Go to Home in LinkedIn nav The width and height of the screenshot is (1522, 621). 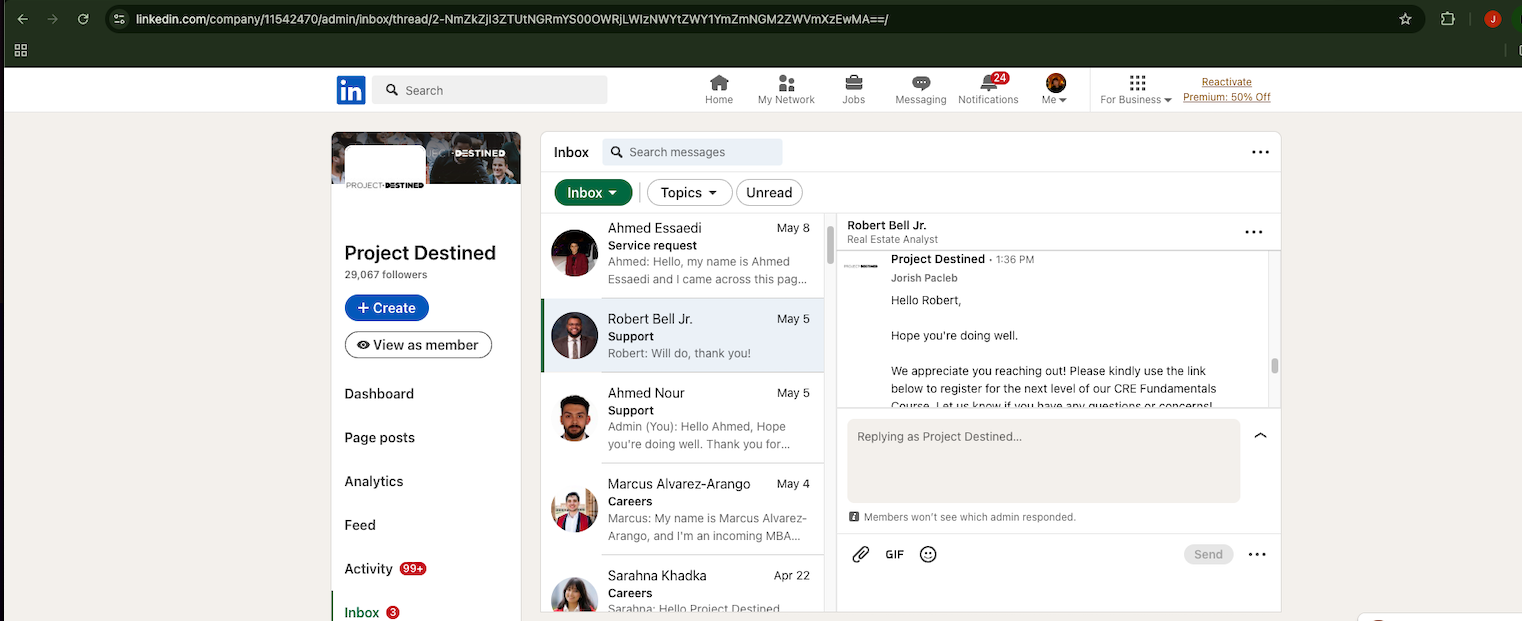click(719, 90)
